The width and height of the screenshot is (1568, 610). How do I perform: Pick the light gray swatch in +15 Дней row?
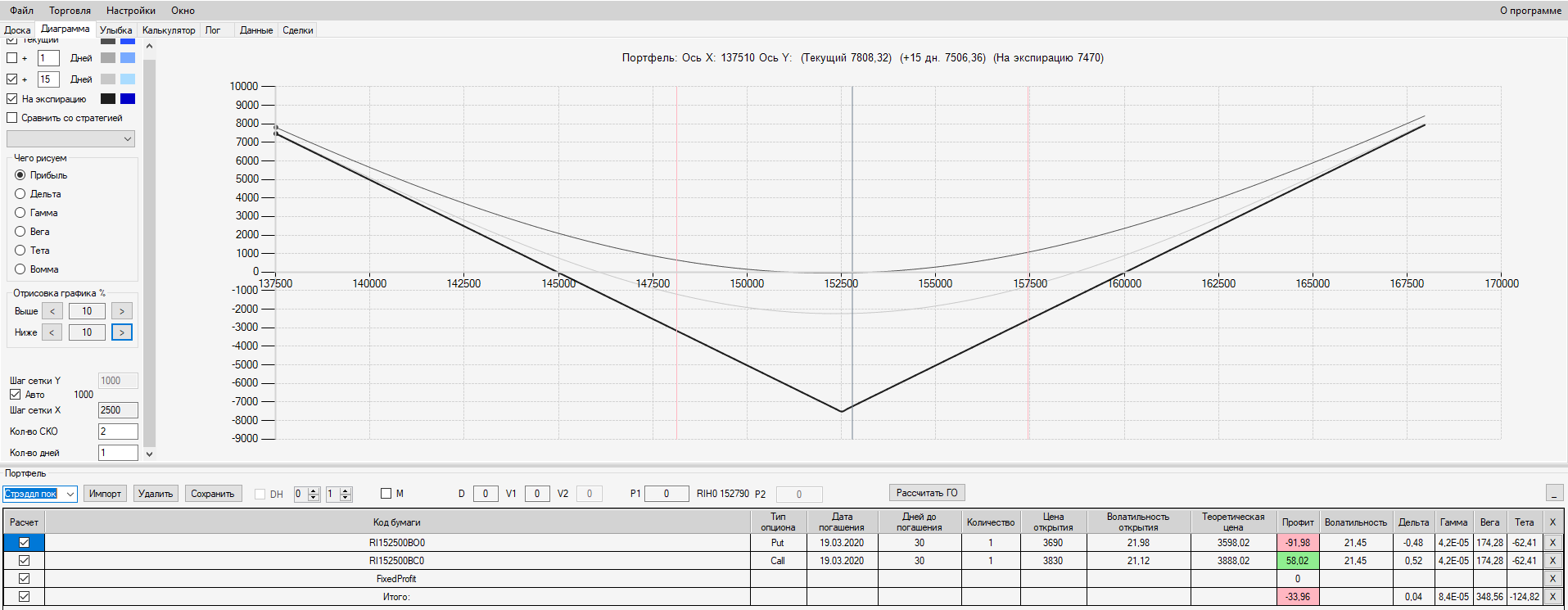(108, 79)
